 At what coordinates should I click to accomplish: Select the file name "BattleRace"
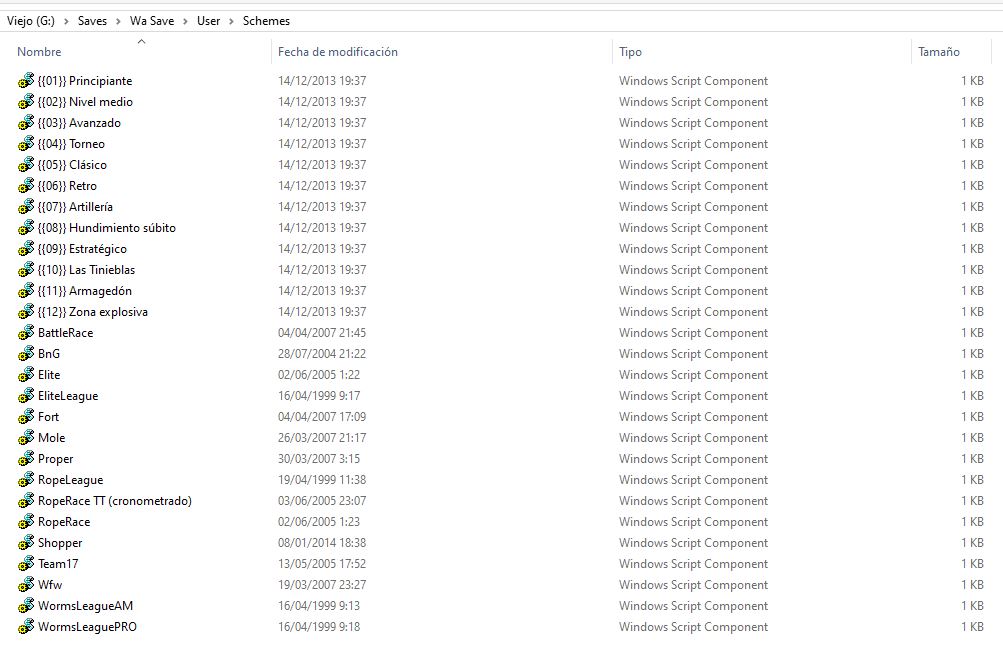pos(65,333)
